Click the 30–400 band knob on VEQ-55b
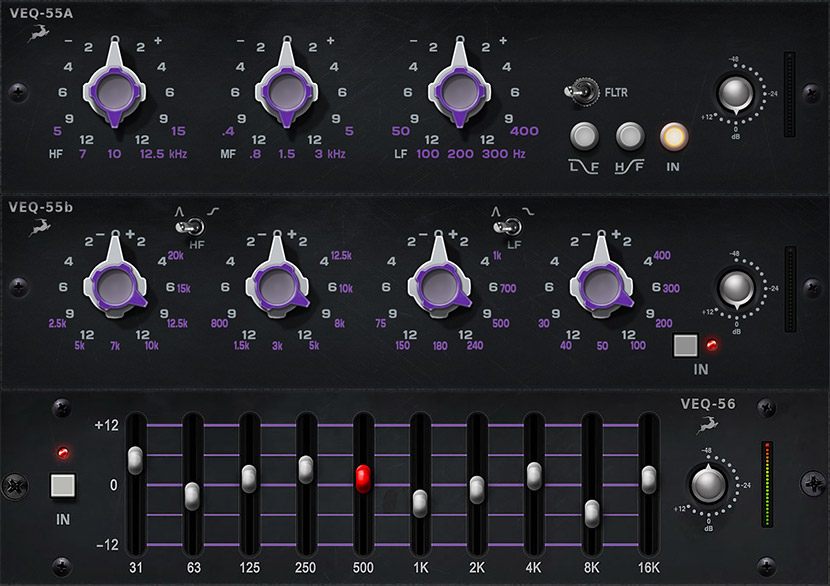 (x=601, y=286)
